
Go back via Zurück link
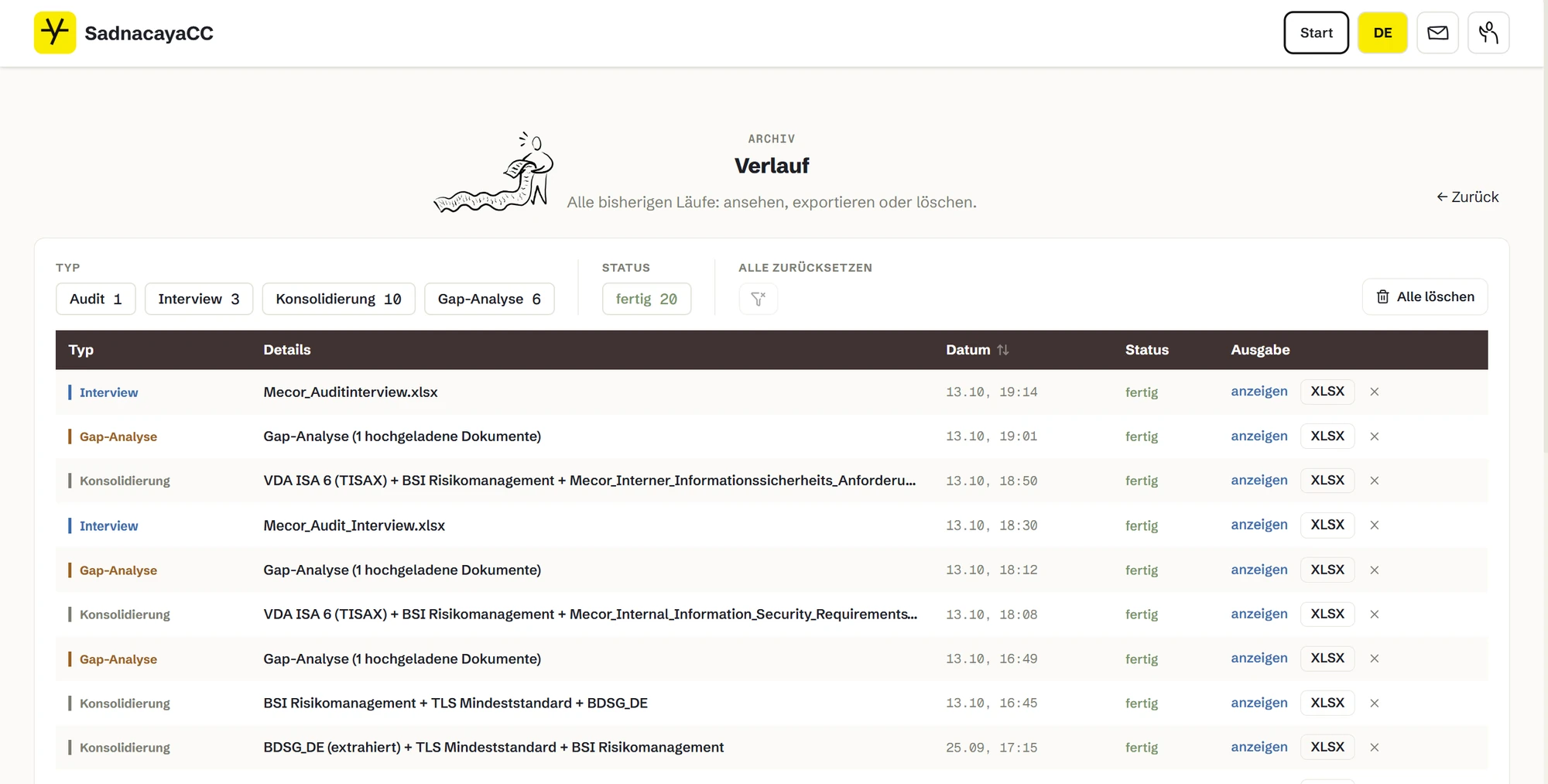point(1468,197)
